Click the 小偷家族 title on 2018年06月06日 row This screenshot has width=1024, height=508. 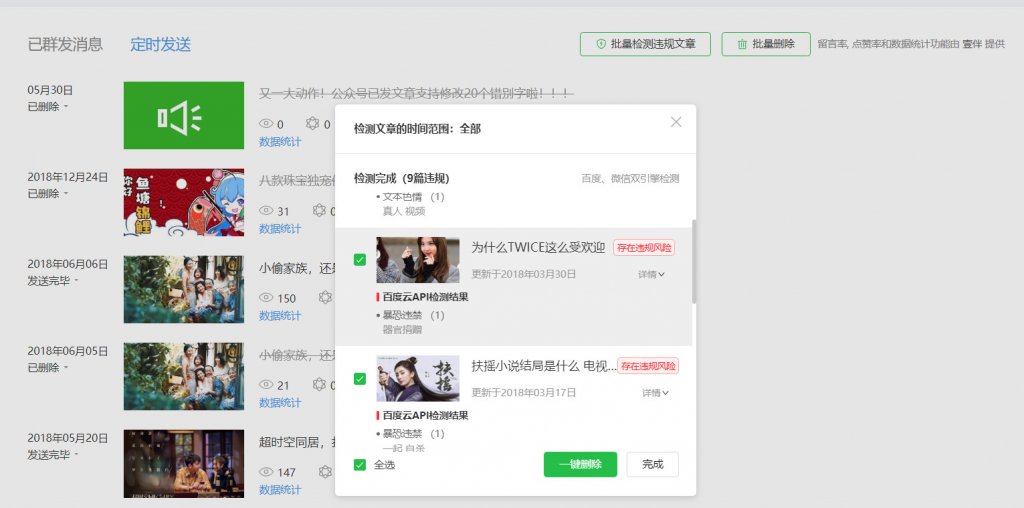pos(297,267)
